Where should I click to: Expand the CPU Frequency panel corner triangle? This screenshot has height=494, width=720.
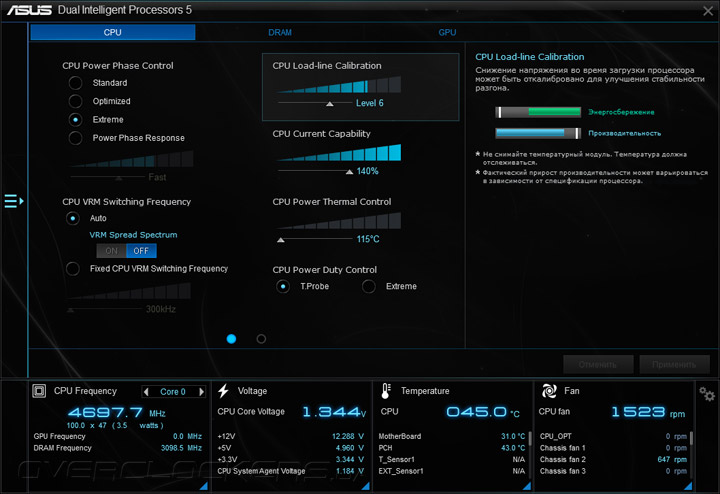coord(203,485)
